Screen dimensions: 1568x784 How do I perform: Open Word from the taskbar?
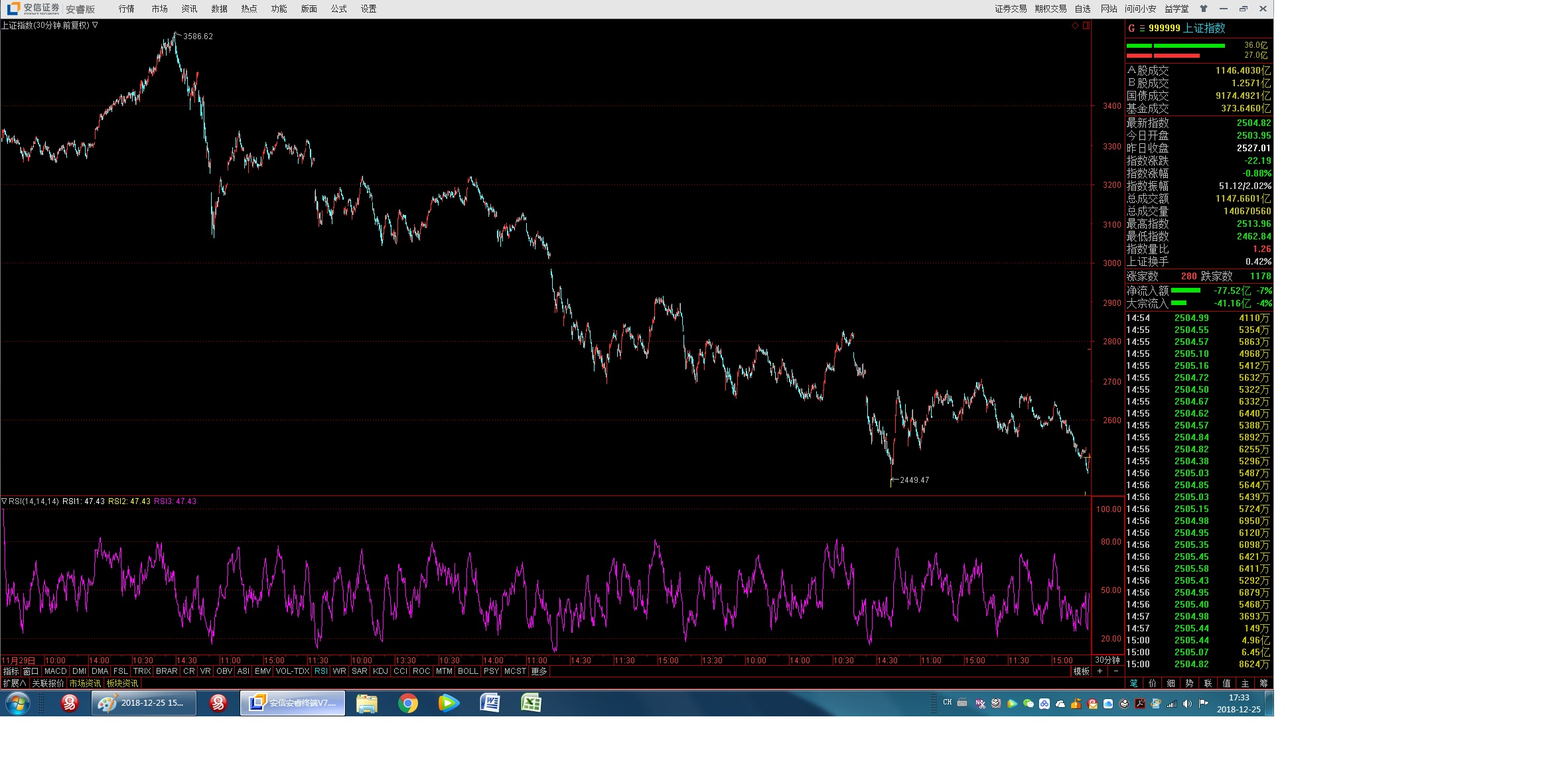(490, 703)
